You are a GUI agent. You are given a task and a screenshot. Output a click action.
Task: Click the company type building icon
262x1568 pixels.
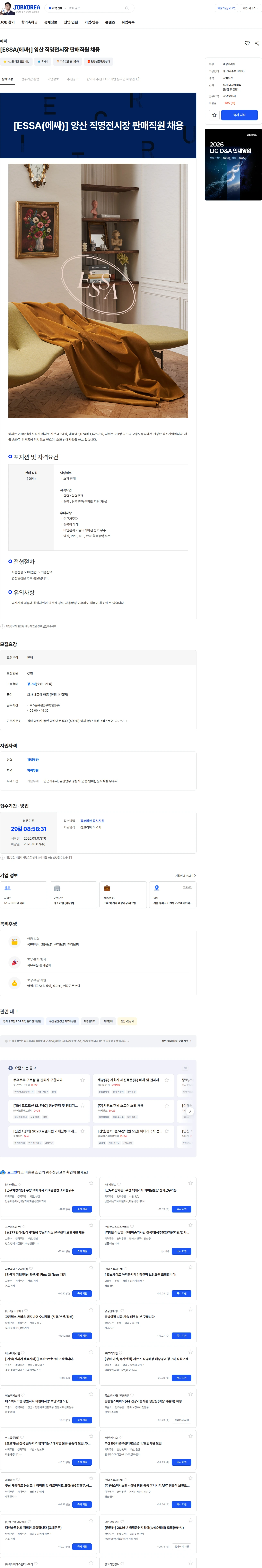[x=57, y=888]
